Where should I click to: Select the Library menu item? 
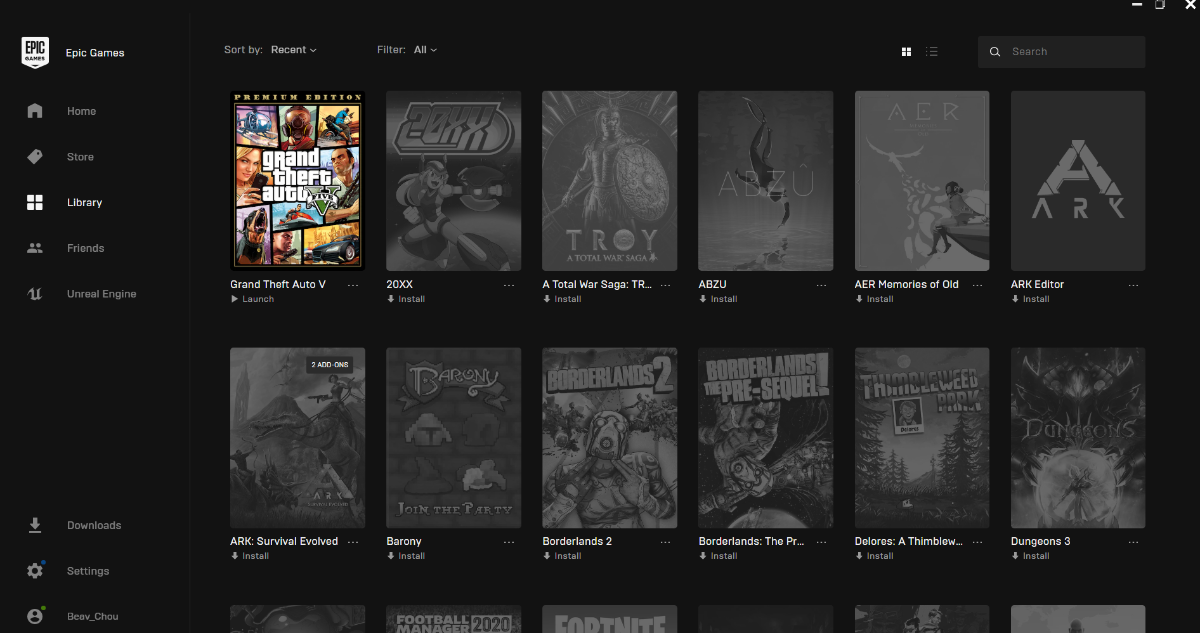coord(85,202)
